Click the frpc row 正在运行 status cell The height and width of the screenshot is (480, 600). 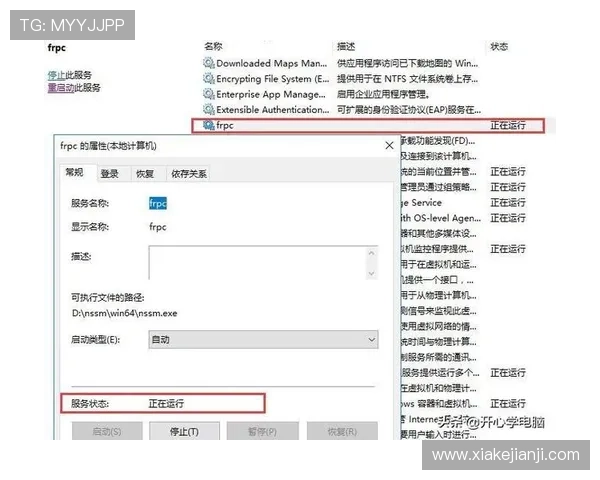pos(508,125)
